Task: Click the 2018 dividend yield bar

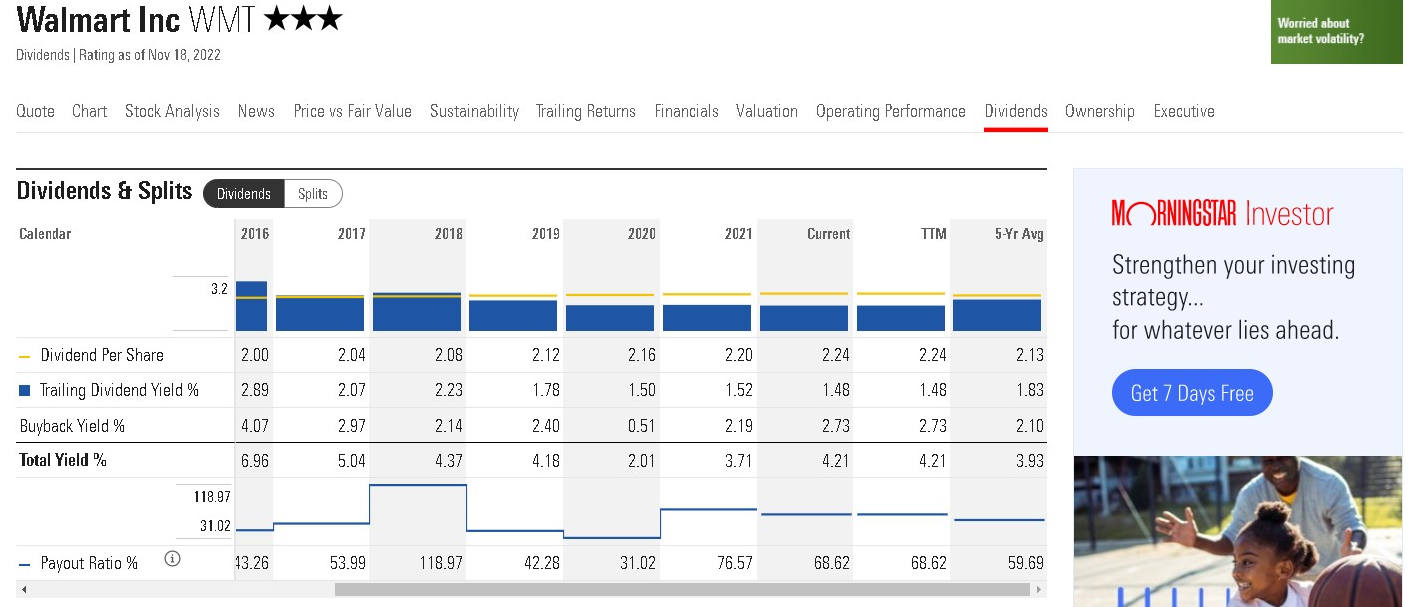Action: click(416, 312)
